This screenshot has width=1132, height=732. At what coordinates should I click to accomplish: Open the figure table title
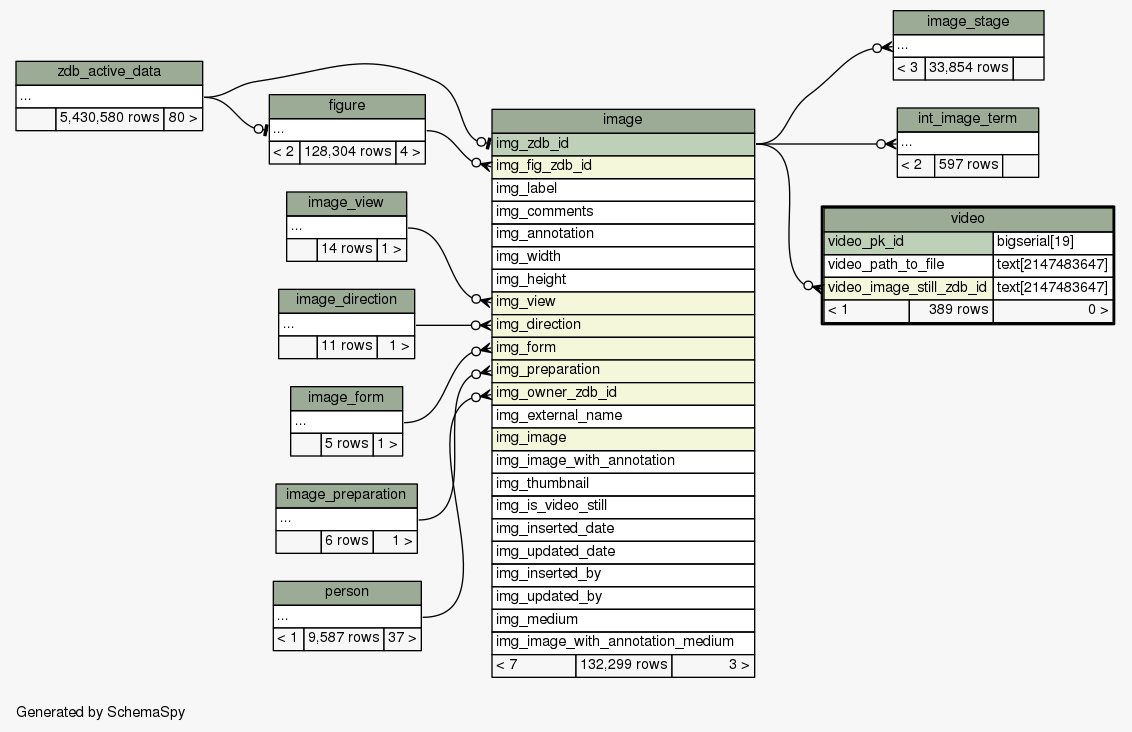(x=346, y=106)
